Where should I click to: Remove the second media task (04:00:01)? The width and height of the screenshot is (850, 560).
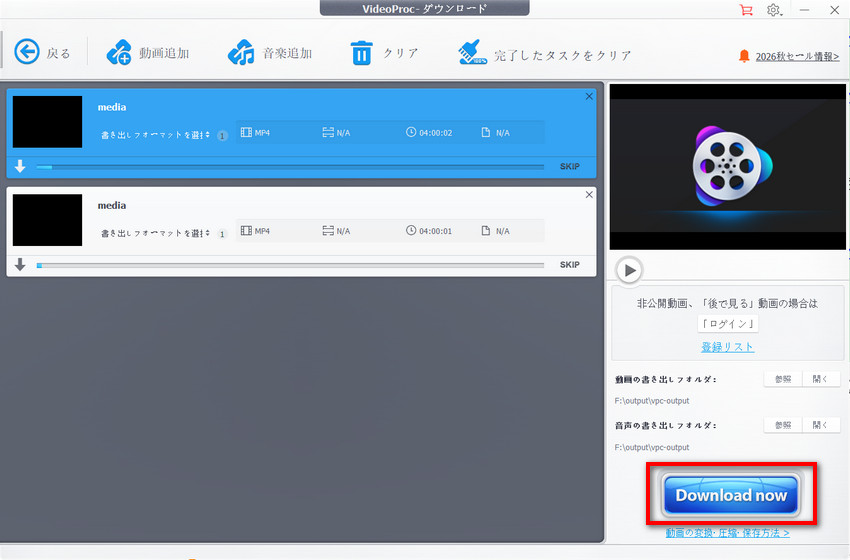point(589,195)
